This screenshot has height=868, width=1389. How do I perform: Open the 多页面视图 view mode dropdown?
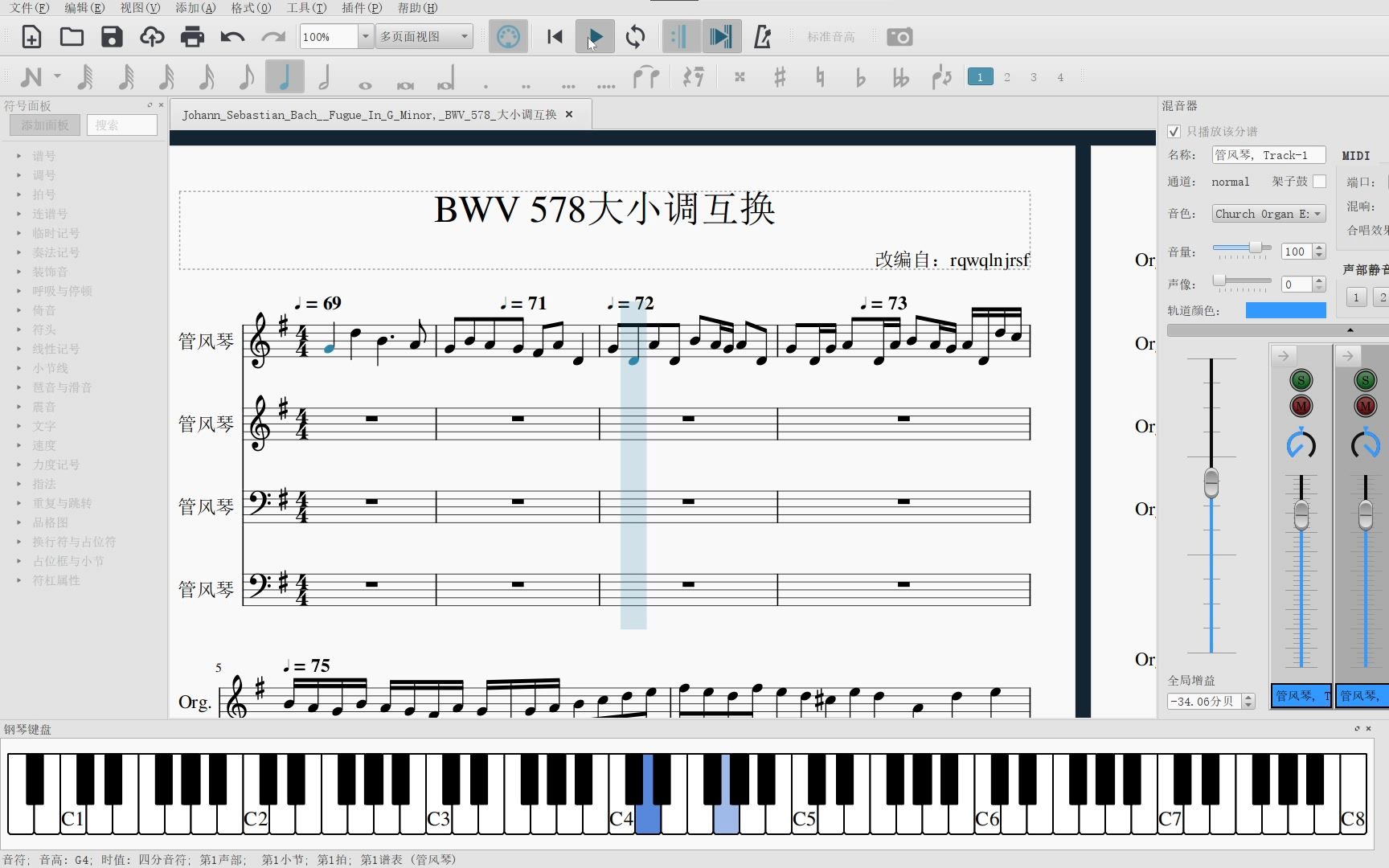(x=424, y=37)
